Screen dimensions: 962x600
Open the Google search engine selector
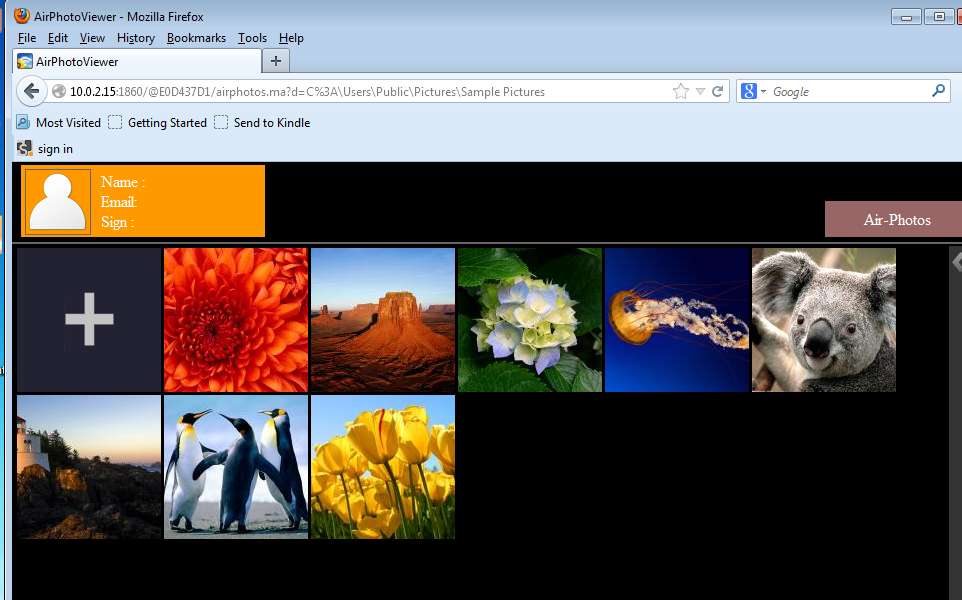pyautogui.click(x=753, y=91)
